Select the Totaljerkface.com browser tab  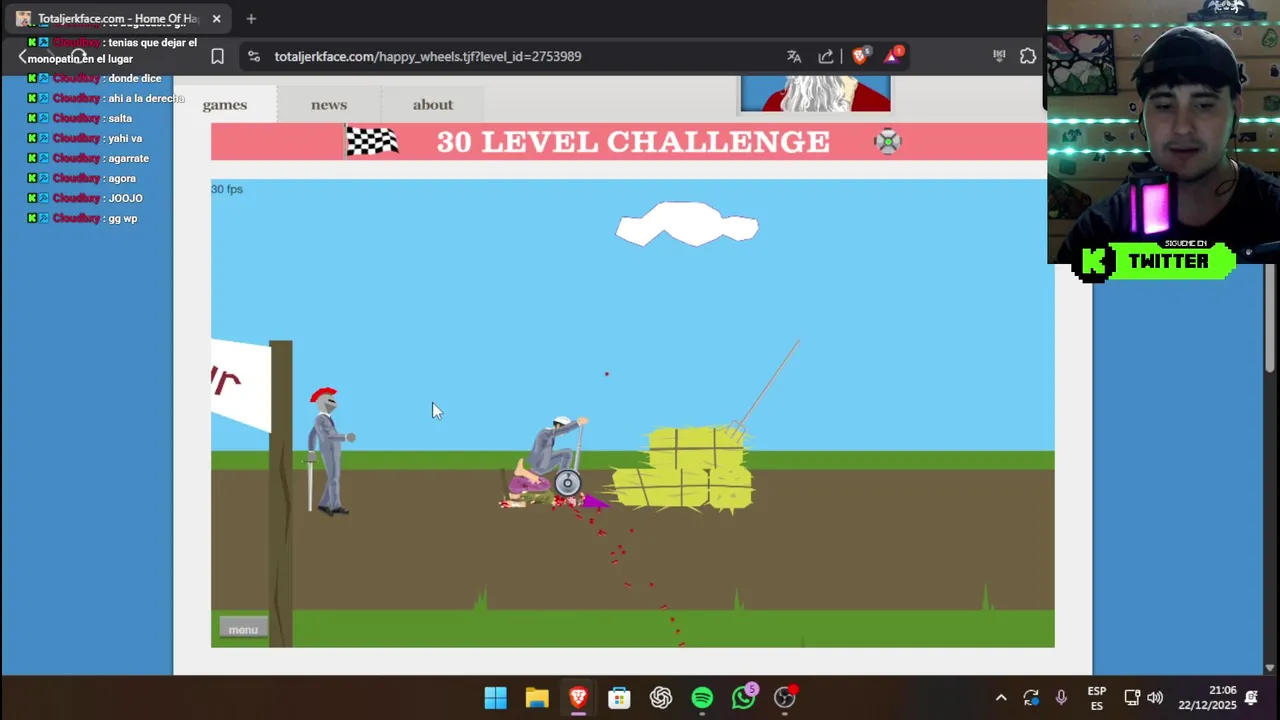[118, 18]
